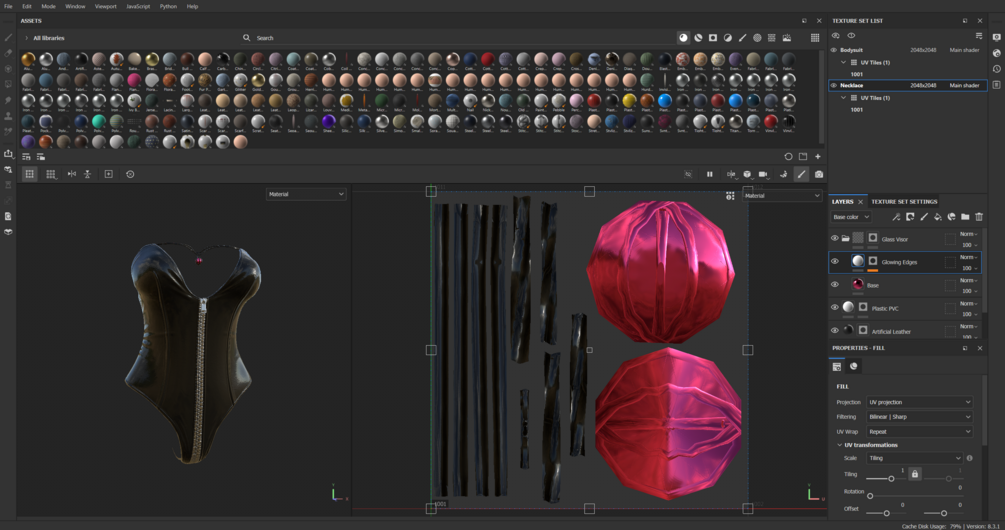
Task: Toggle visibility of Bodysuit texture set
Action: (834, 50)
